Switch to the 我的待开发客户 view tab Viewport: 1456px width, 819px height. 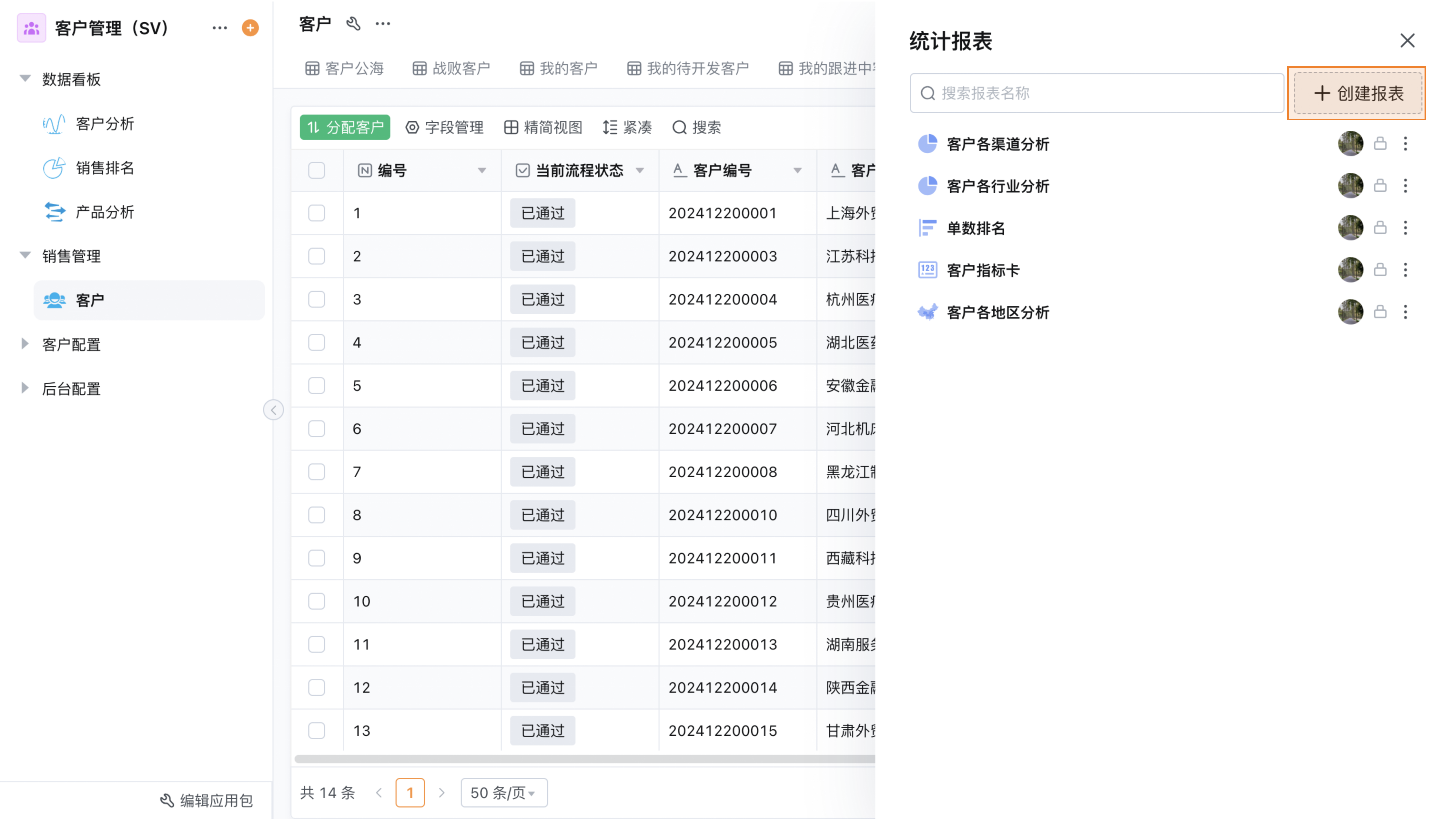click(x=688, y=68)
